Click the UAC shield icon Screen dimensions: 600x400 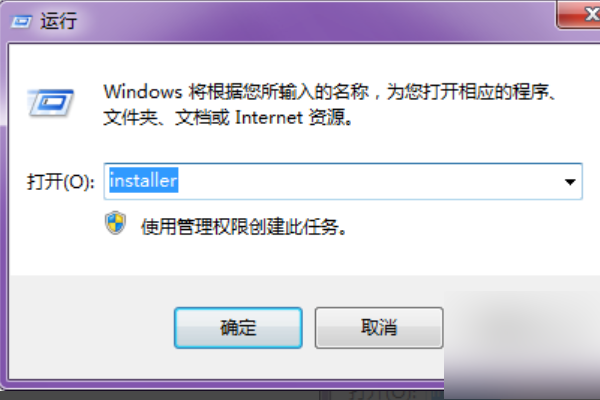(115, 223)
